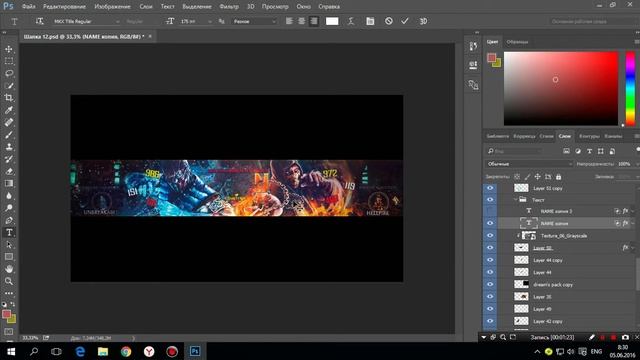Viewport: 640px width, 360px height.
Task: Filter layers by pixel layers
Action: [567, 151]
